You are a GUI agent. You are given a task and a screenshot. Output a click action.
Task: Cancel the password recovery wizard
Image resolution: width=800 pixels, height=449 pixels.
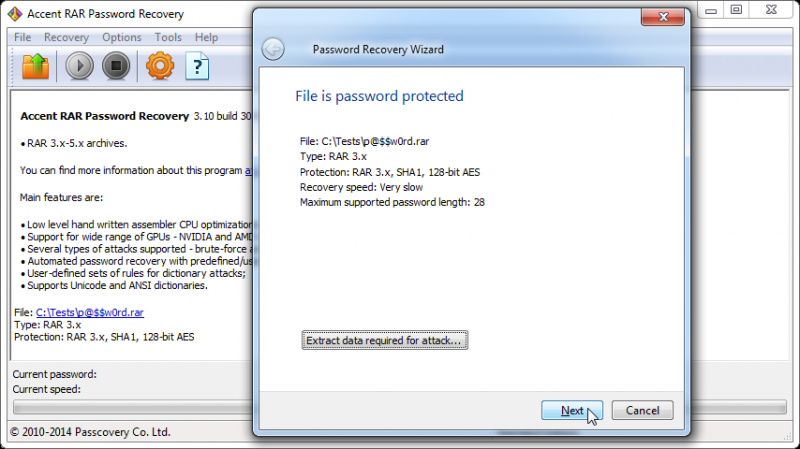pos(642,410)
